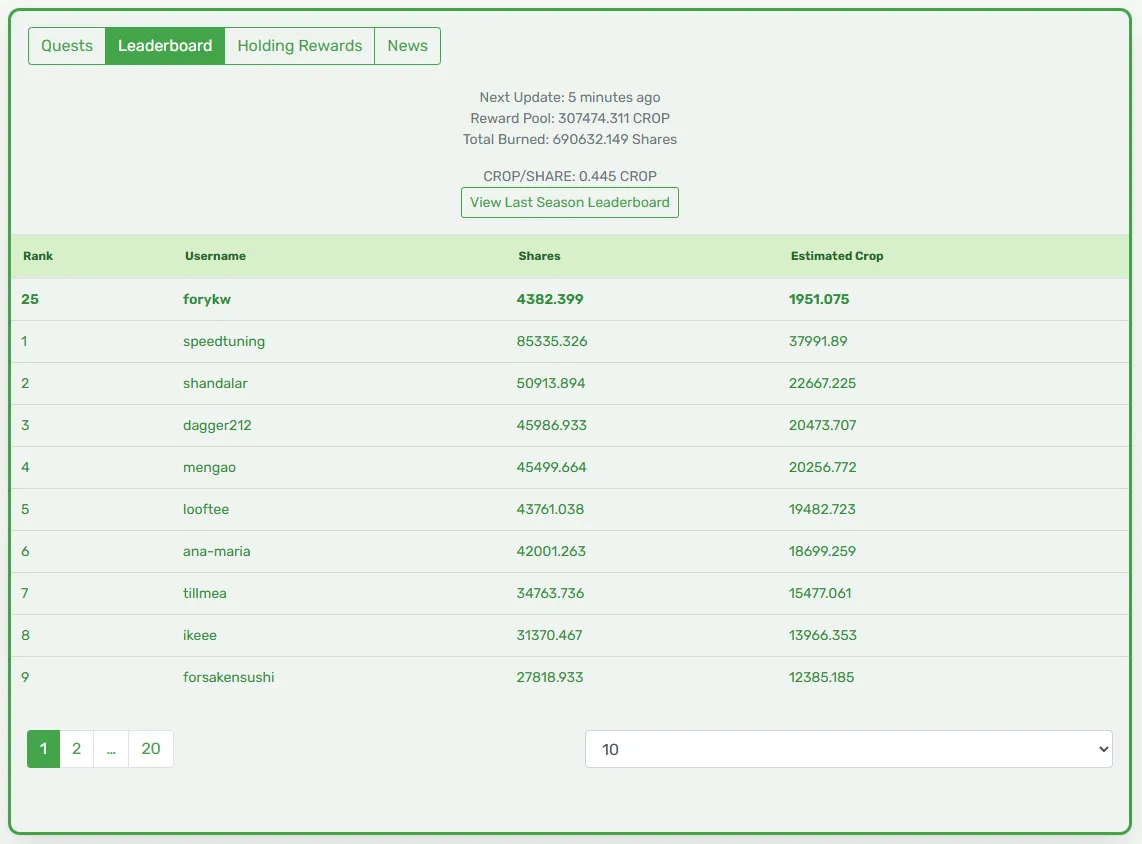1142x844 pixels.
Task: Click the Estimated Crop column header
Action: tap(837, 256)
